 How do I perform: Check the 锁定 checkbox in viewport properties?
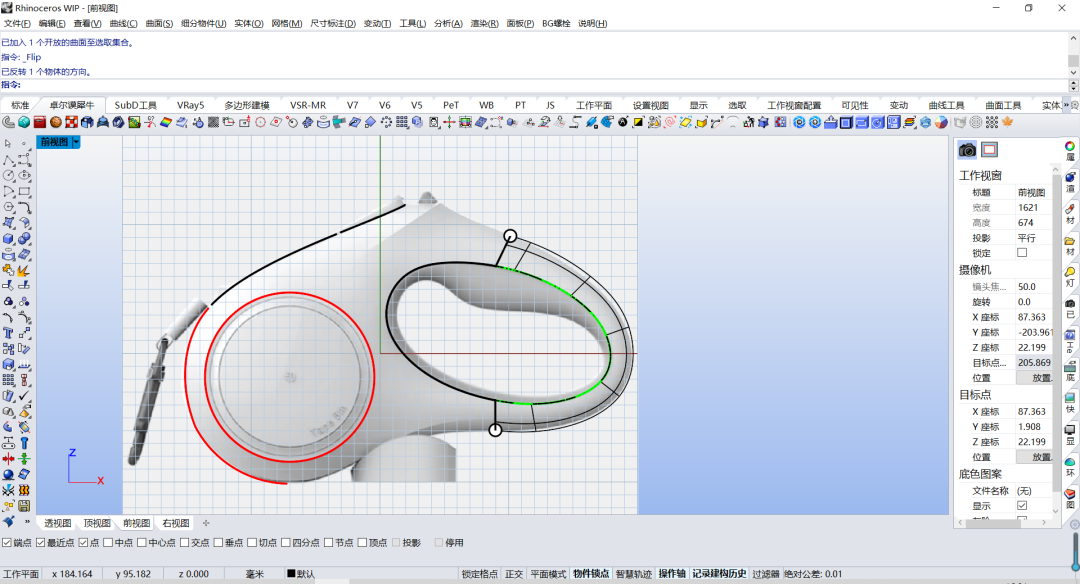click(1022, 253)
